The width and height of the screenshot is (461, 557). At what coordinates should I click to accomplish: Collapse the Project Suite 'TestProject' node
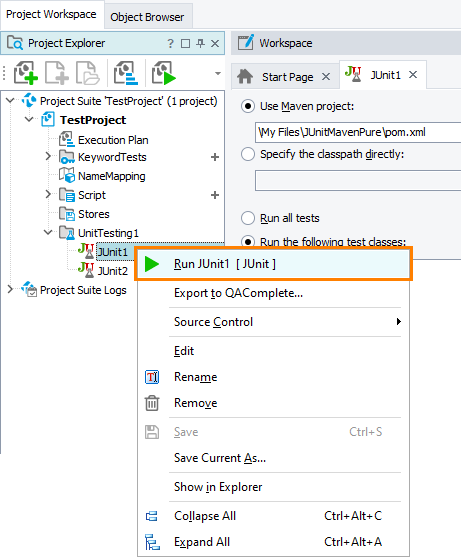[11, 101]
